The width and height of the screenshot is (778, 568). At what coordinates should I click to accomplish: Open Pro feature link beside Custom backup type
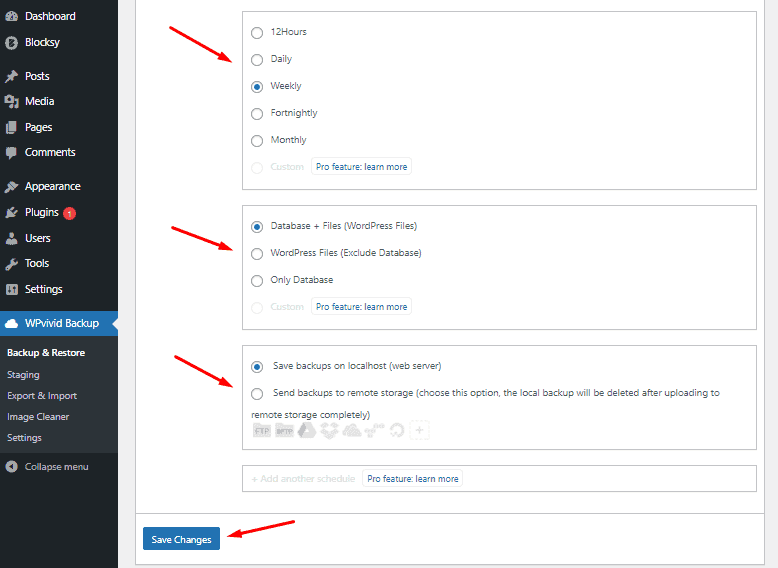[361, 307]
